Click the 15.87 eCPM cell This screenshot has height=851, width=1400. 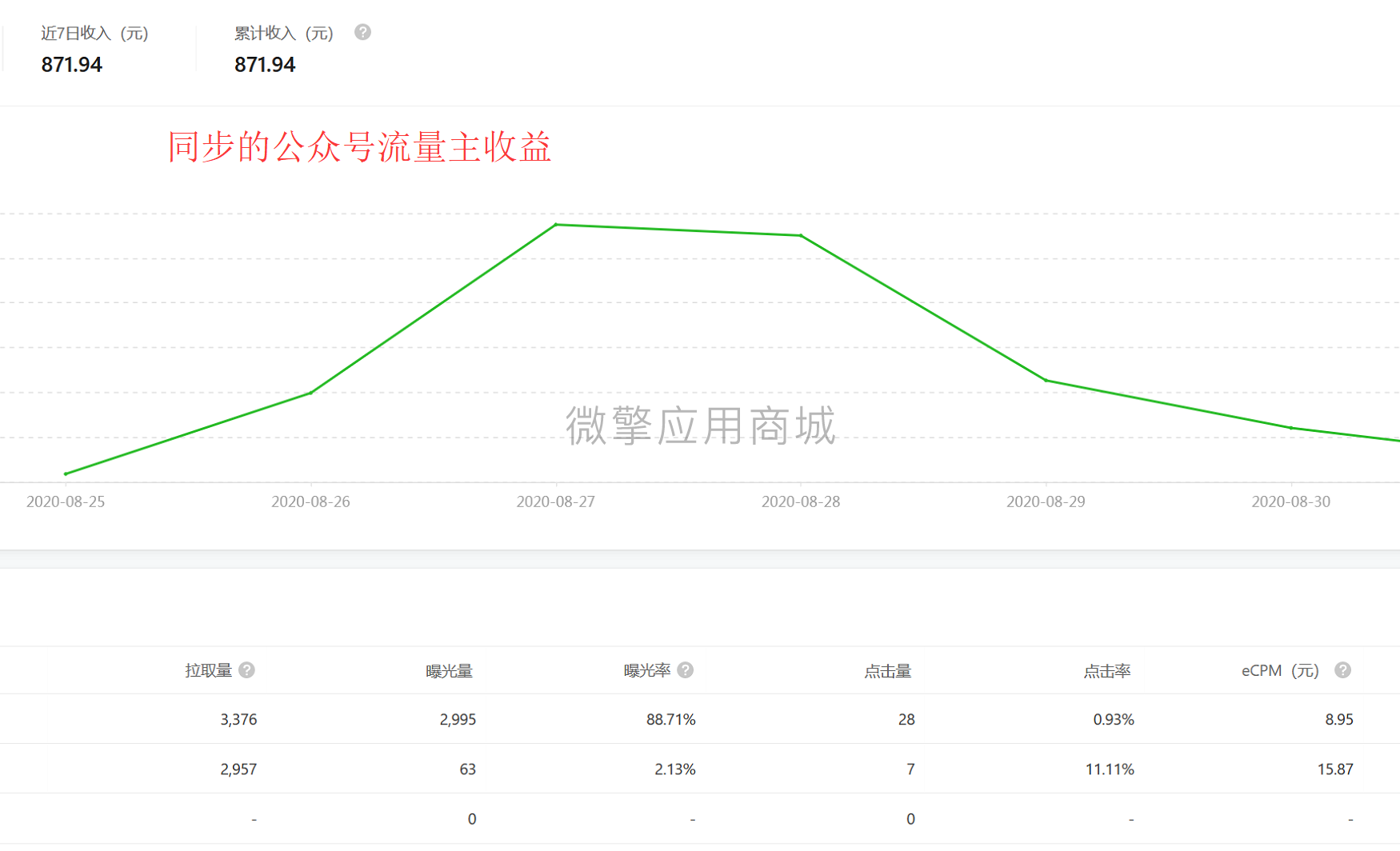[x=1335, y=769]
